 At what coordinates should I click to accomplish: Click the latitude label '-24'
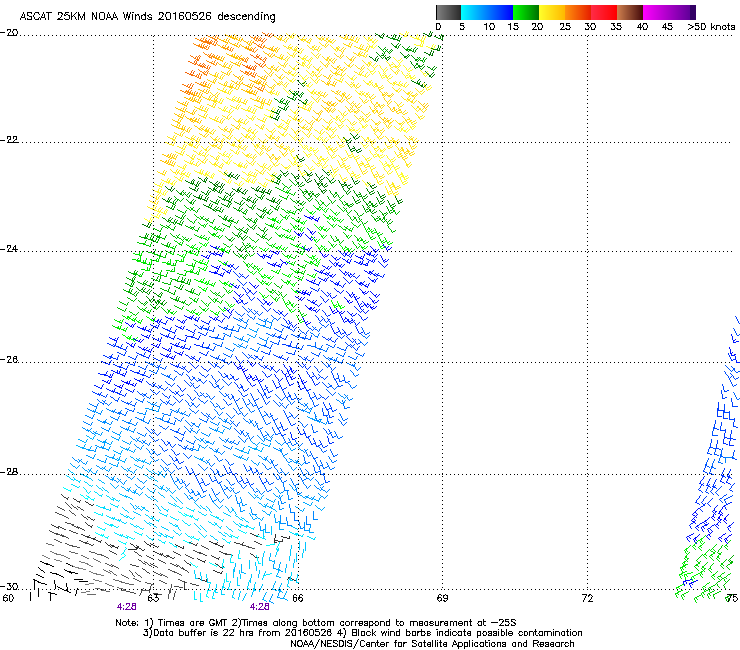(9, 248)
